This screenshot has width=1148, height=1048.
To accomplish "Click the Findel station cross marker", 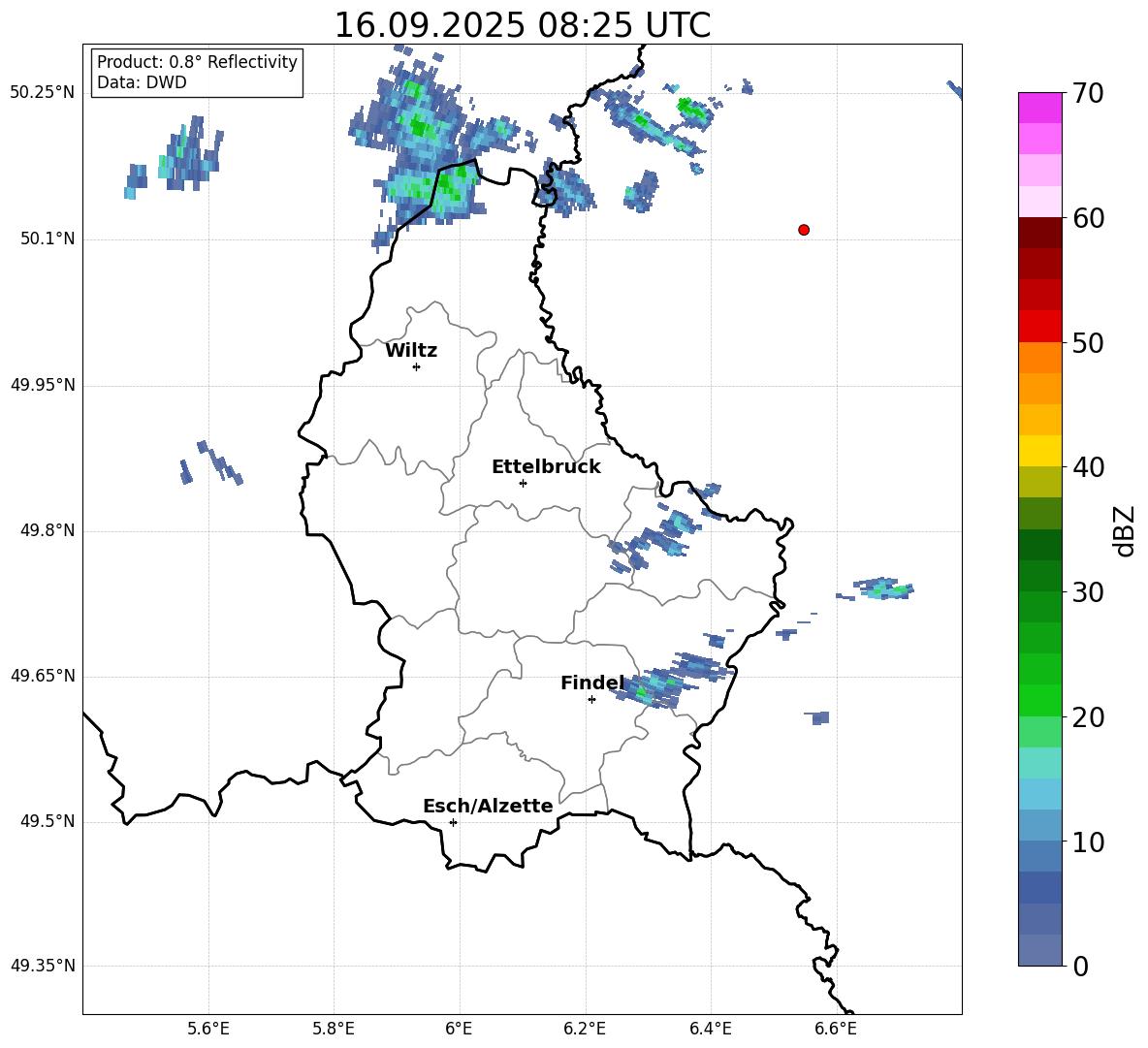I will tap(591, 700).
